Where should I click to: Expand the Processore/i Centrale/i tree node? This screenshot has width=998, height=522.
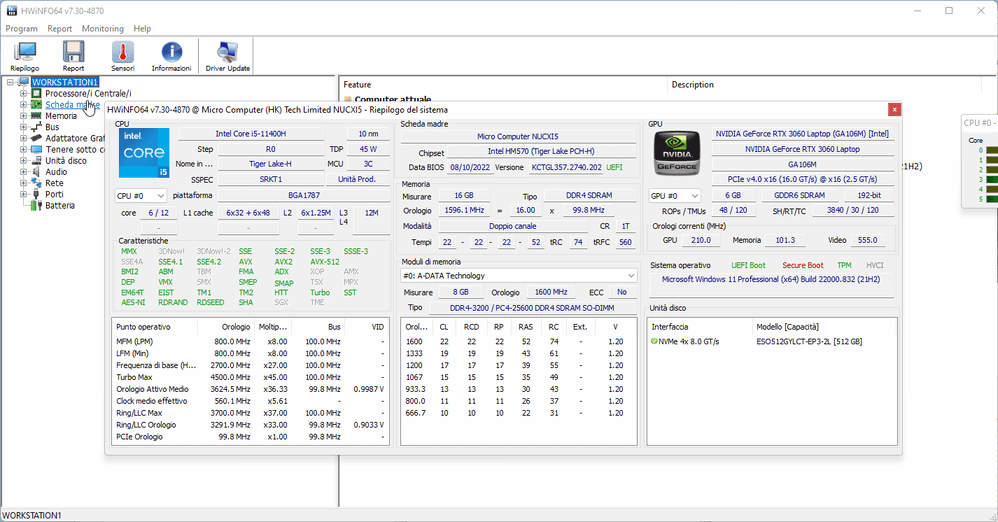click(24, 93)
